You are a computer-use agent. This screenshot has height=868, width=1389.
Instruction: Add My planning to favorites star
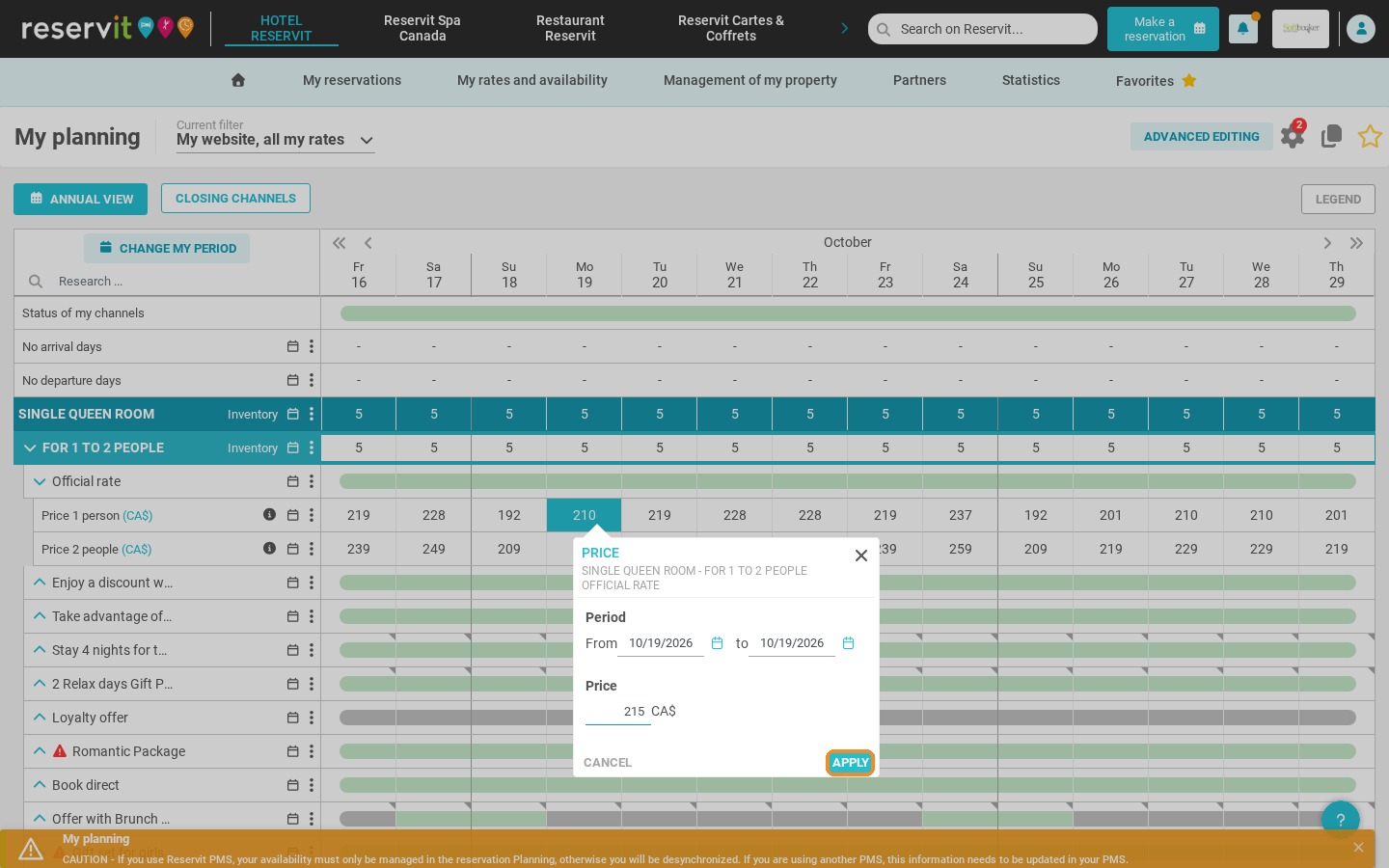click(1370, 136)
